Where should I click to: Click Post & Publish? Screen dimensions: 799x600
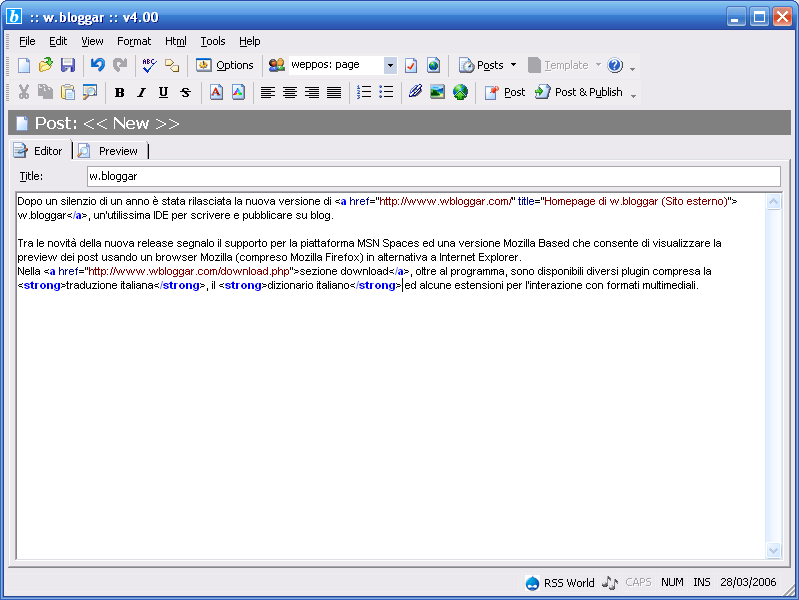pos(579,92)
